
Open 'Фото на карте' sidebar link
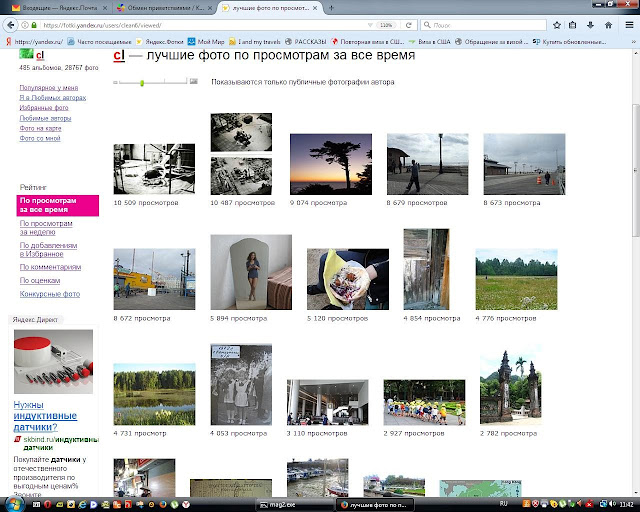(40, 128)
